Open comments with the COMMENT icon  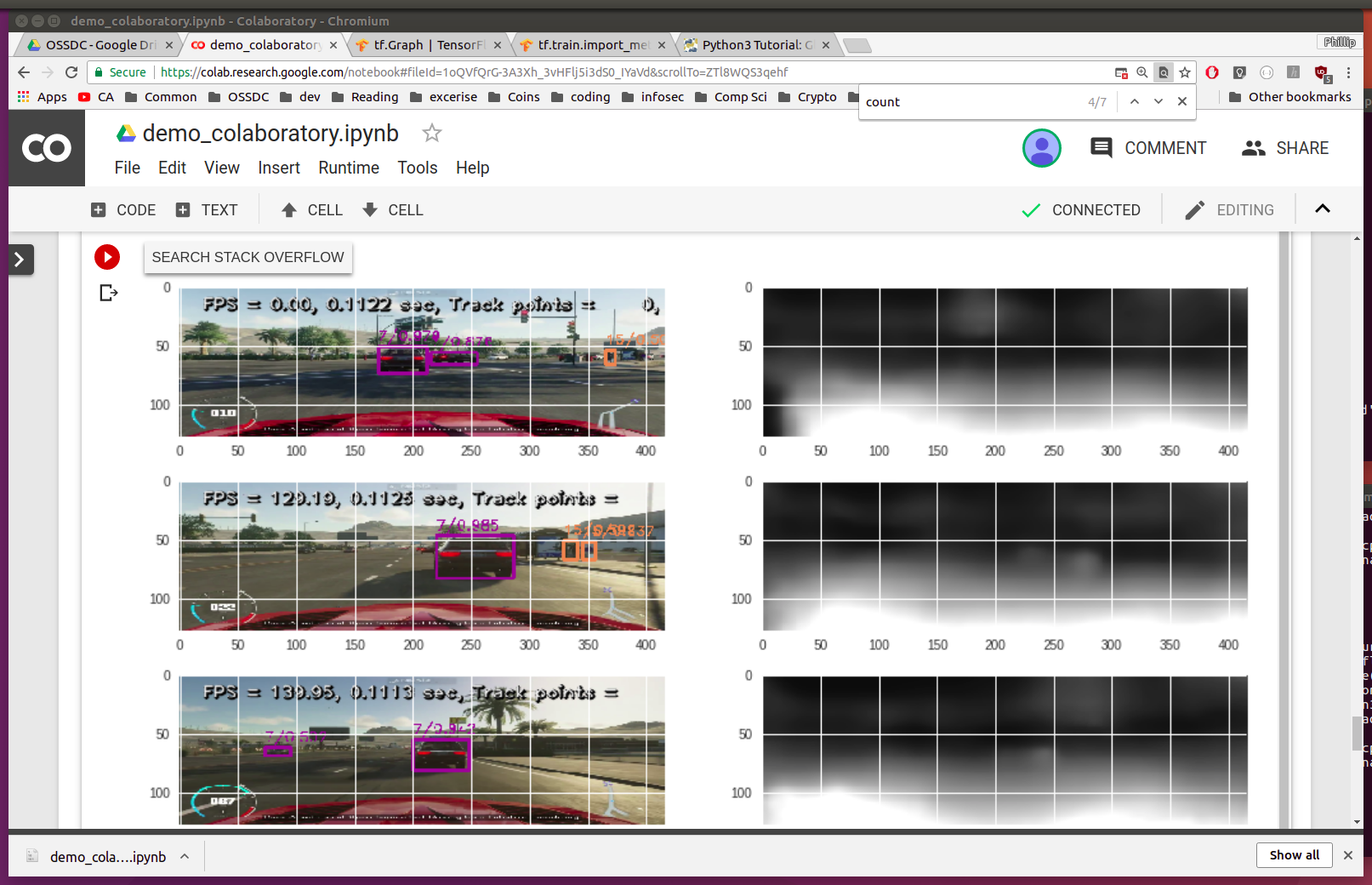(1147, 148)
